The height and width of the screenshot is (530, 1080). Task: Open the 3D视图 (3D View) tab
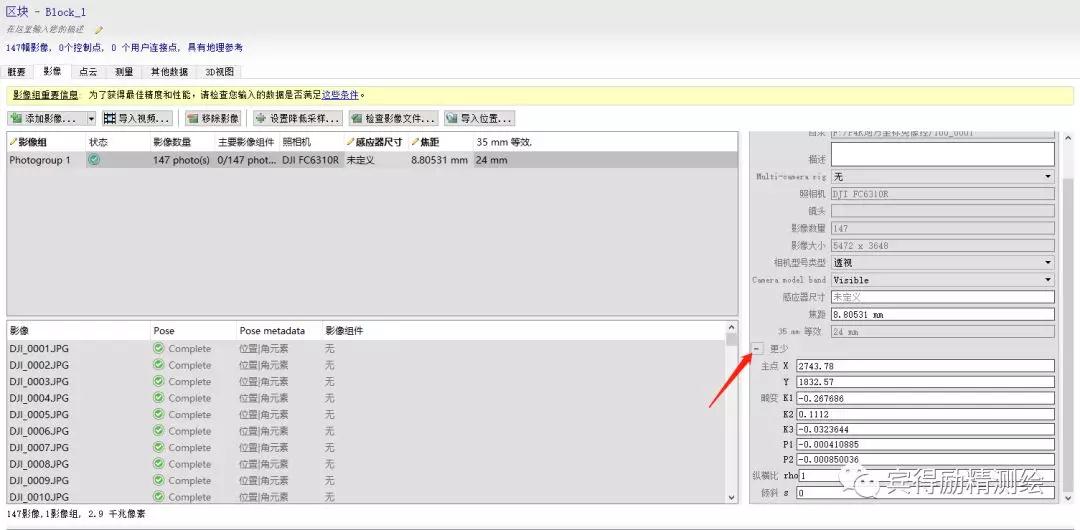pos(219,72)
